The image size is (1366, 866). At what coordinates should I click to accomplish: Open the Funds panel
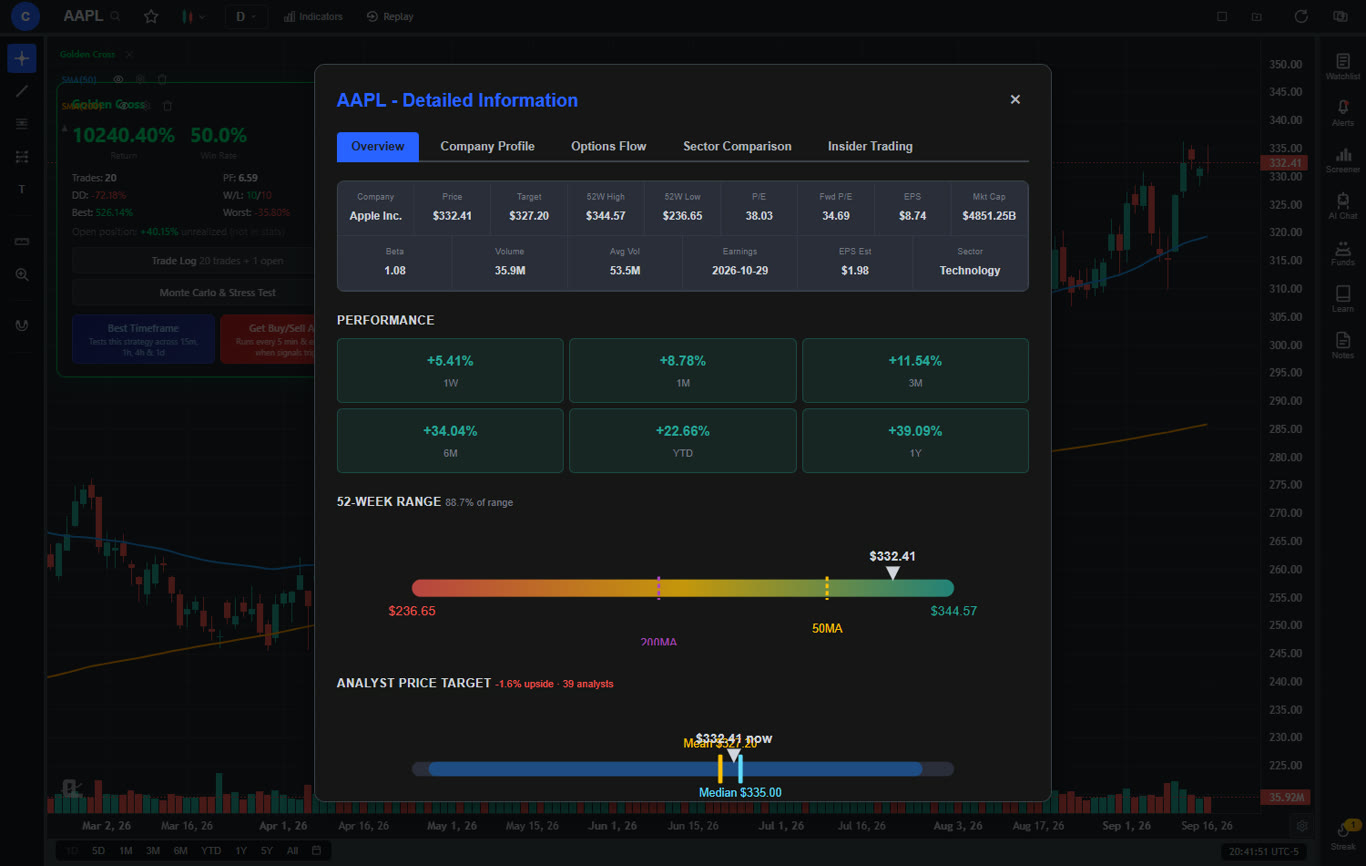click(1343, 253)
